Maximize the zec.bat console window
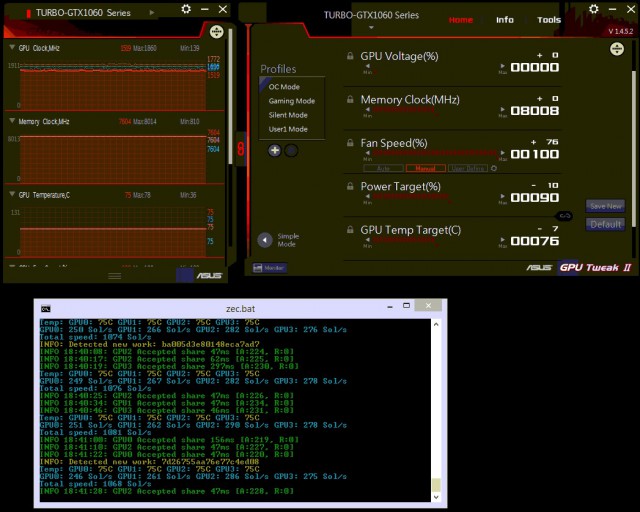Viewport: 640px width, 512px height. (x=406, y=305)
